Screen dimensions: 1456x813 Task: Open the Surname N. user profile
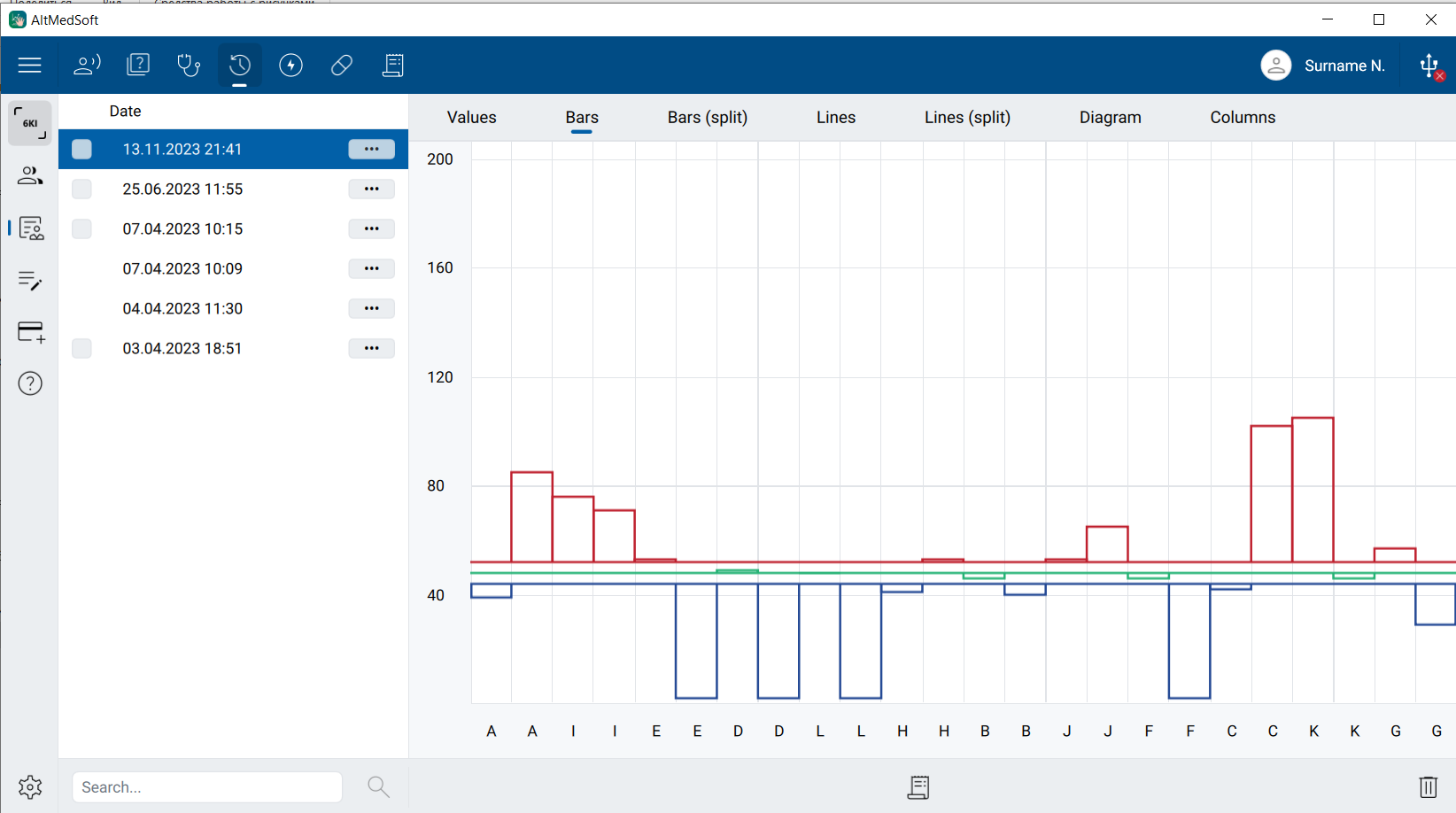click(1322, 66)
